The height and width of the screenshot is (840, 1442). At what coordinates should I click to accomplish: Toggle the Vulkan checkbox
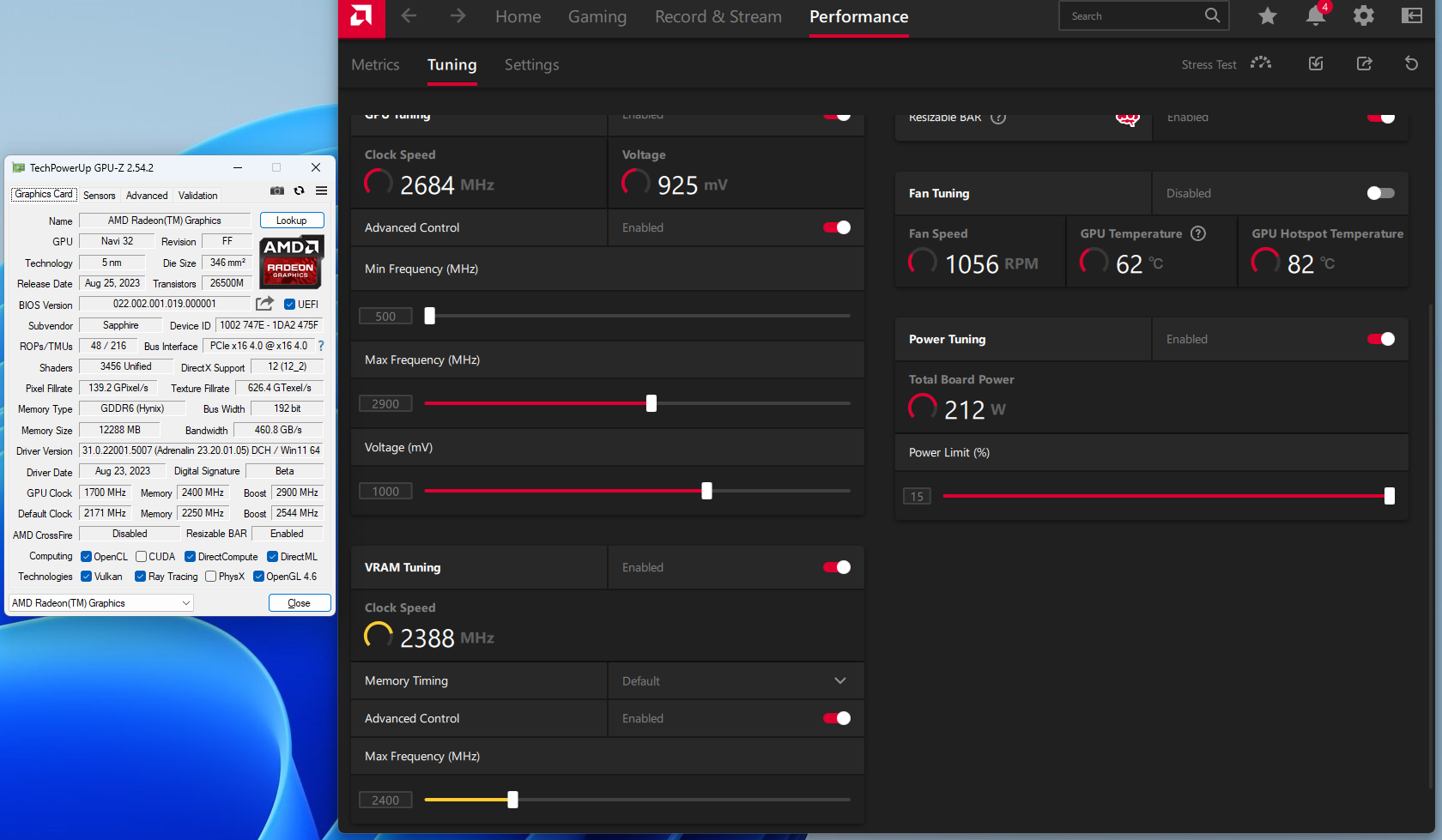86,577
